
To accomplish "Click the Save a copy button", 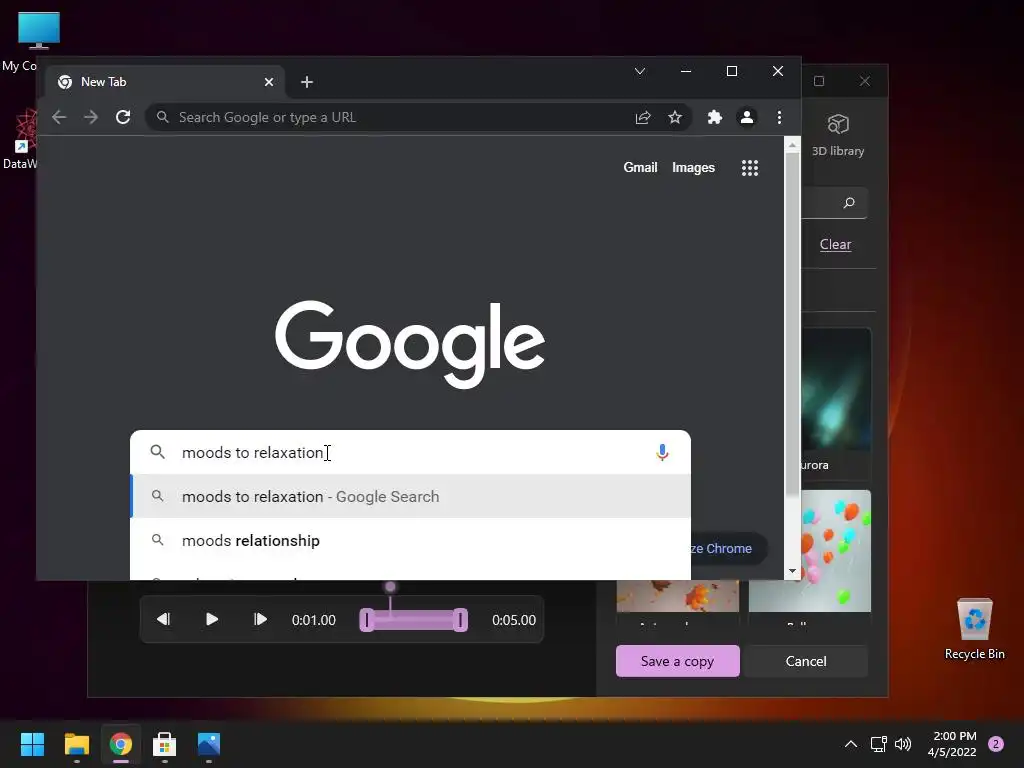I will click(x=677, y=661).
